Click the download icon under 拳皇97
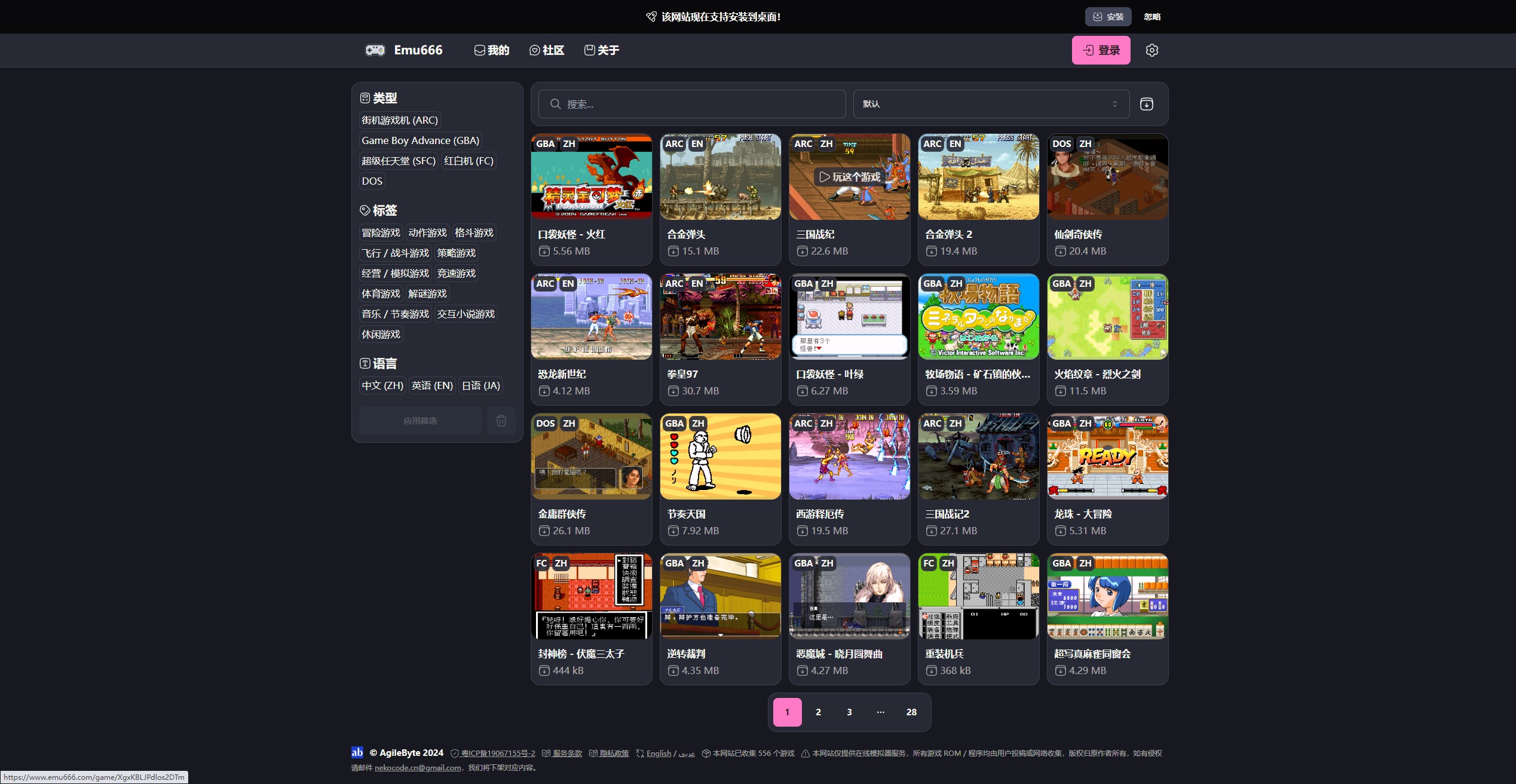 coord(673,391)
